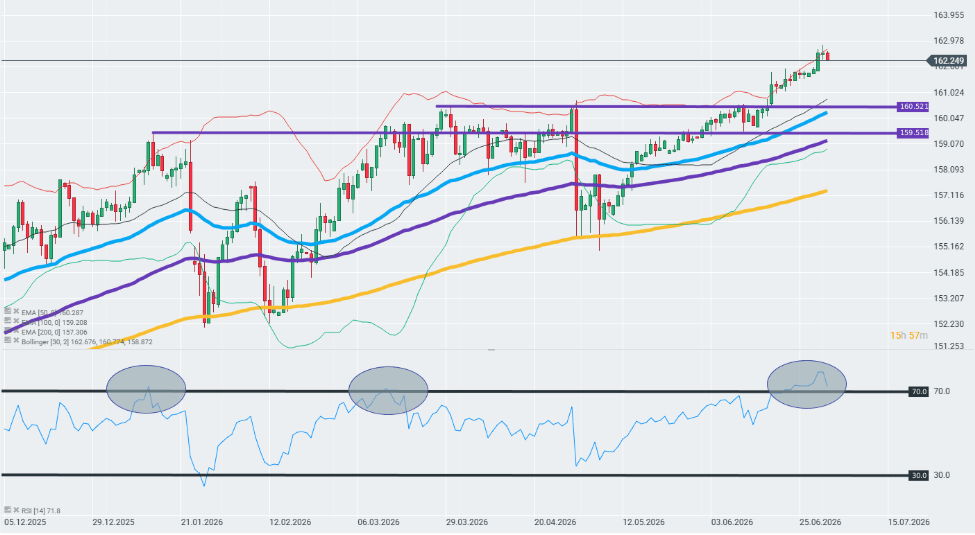Click the 21.01.2026 date on the time axis

coord(201,522)
